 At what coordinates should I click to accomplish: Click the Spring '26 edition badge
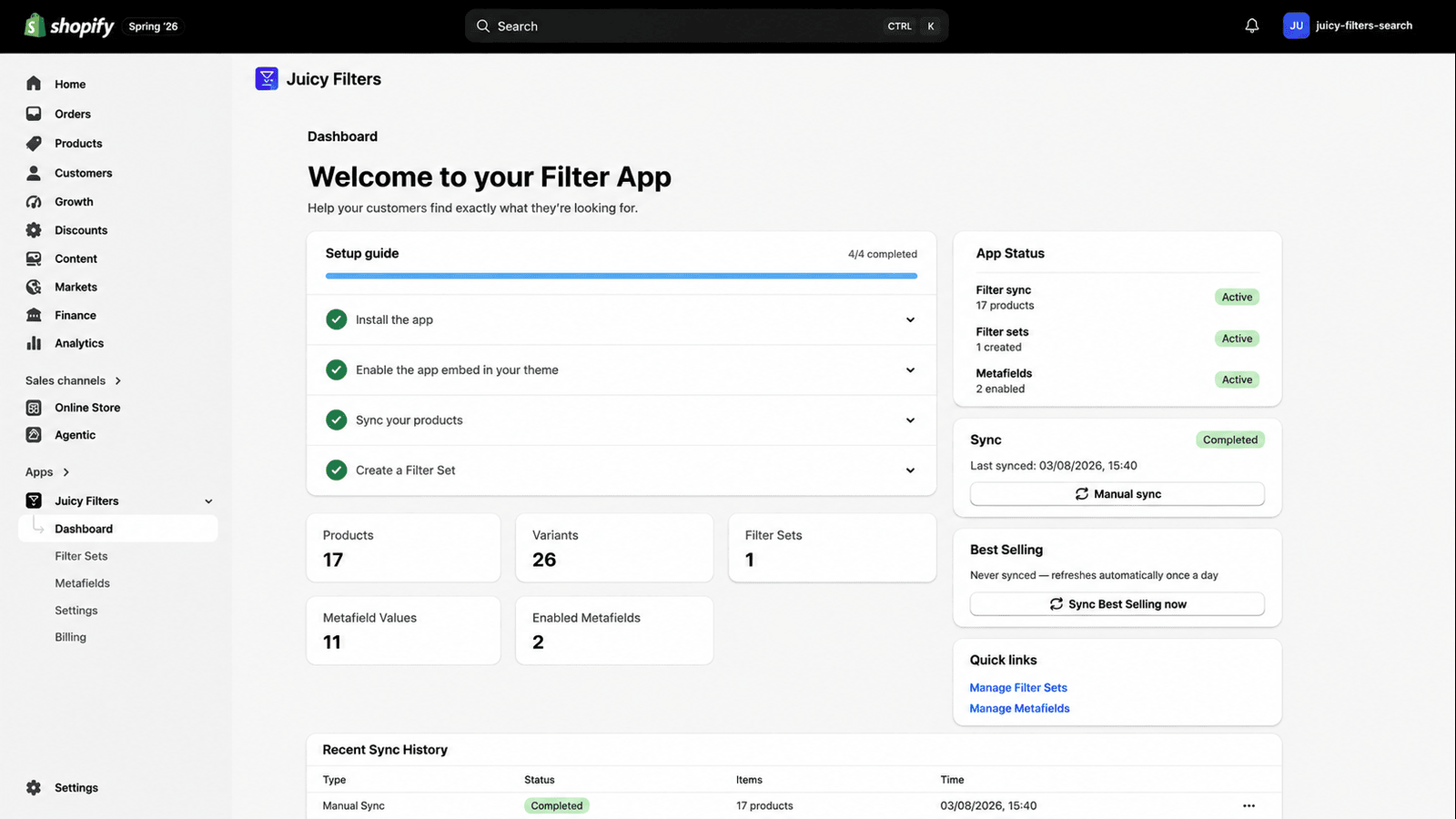(153, 26)
